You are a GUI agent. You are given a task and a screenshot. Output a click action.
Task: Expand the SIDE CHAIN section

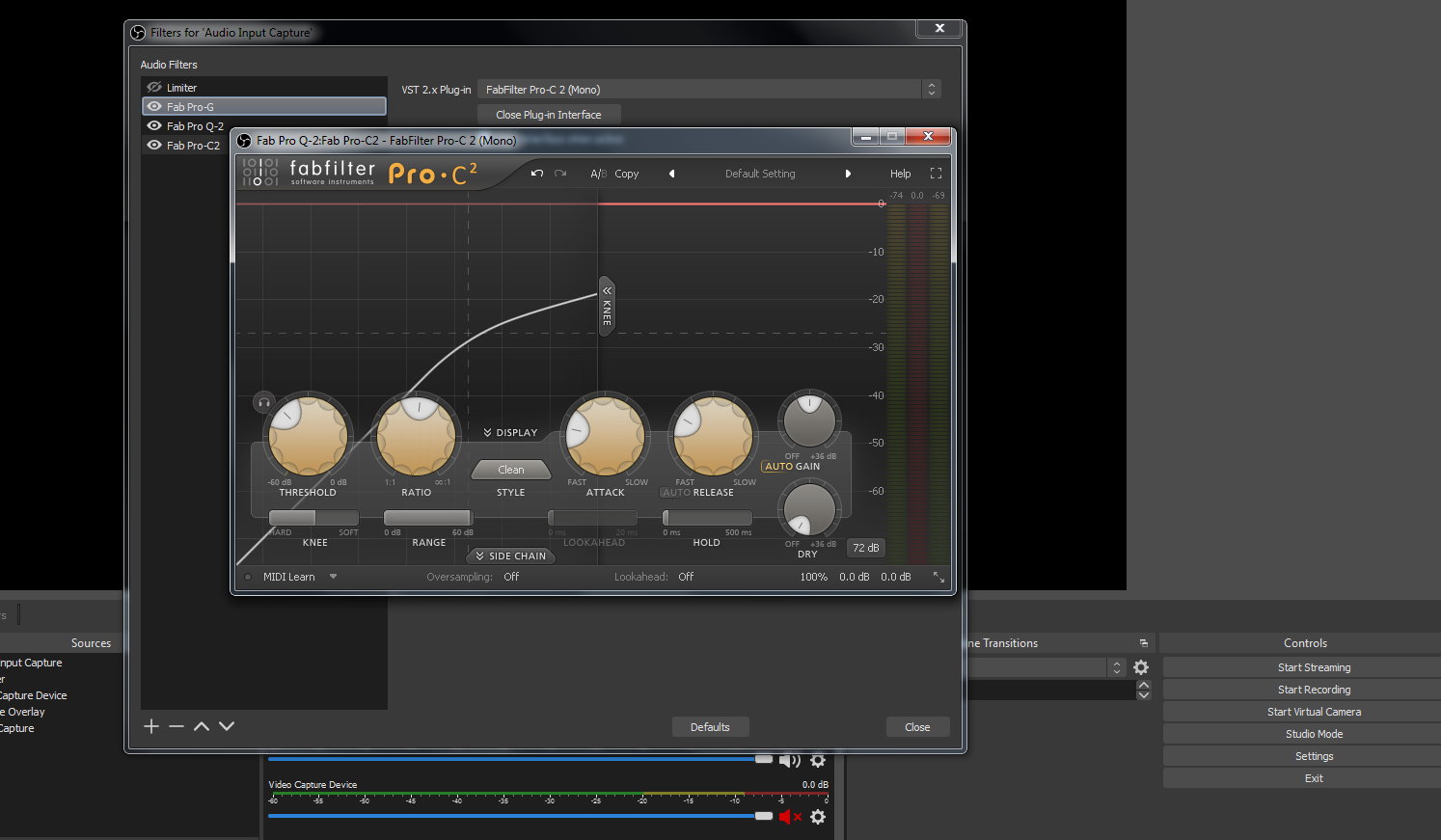coord(510,556)
